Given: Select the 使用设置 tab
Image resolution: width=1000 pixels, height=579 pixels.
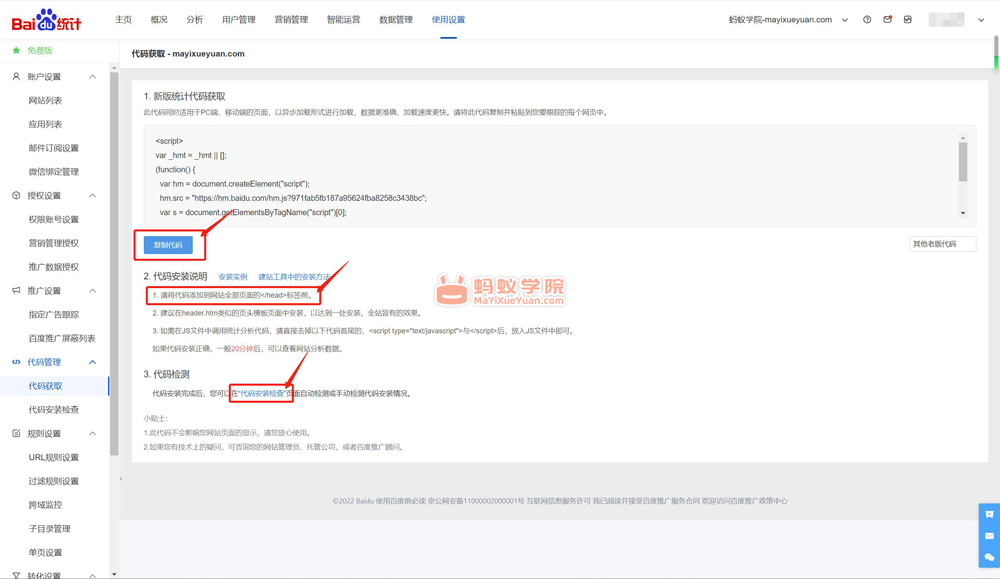Looking at the screenshot, I should pos(448,20).
